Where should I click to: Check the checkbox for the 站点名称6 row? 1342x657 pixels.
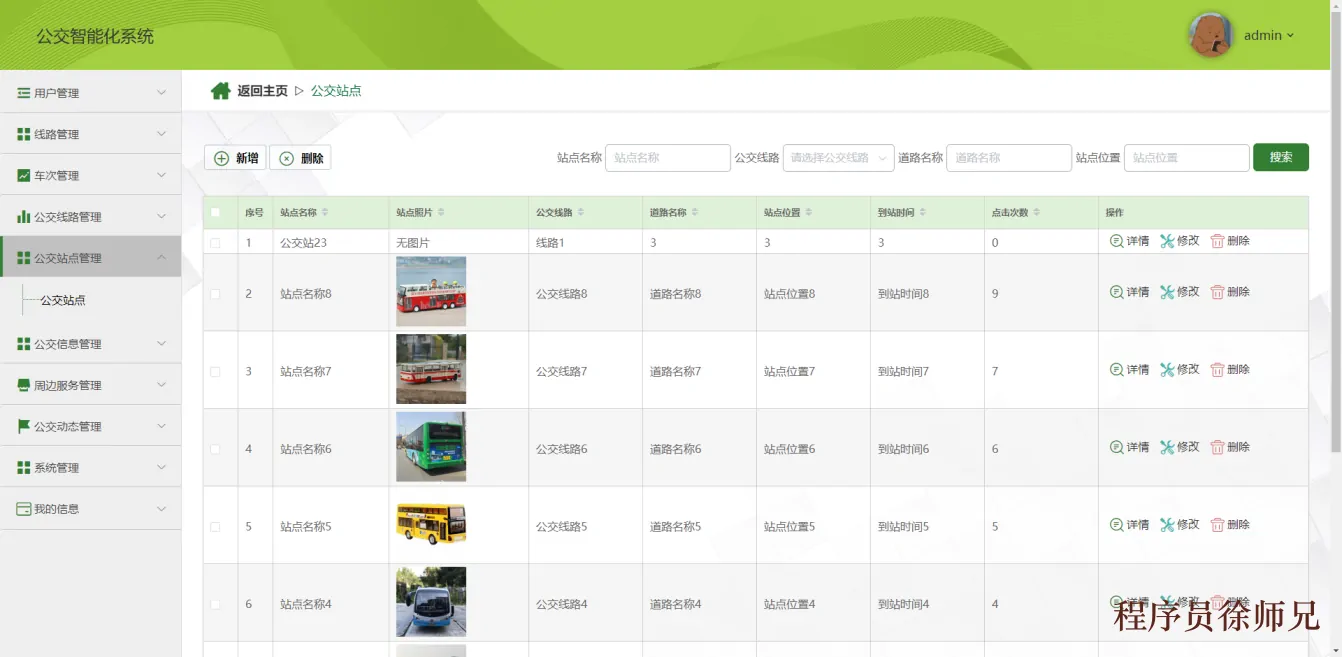point(215,449)
